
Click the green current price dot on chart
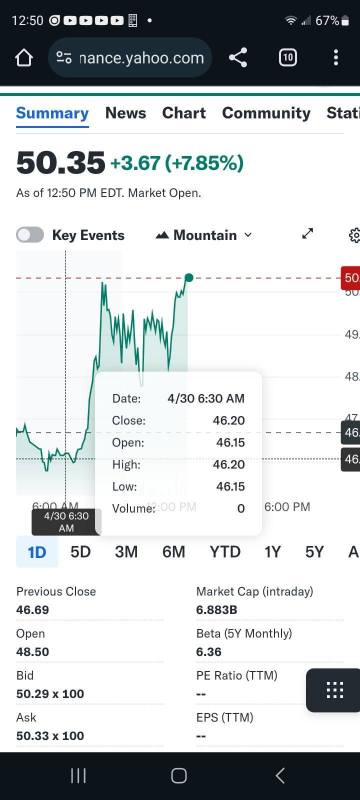click(189, 278)
